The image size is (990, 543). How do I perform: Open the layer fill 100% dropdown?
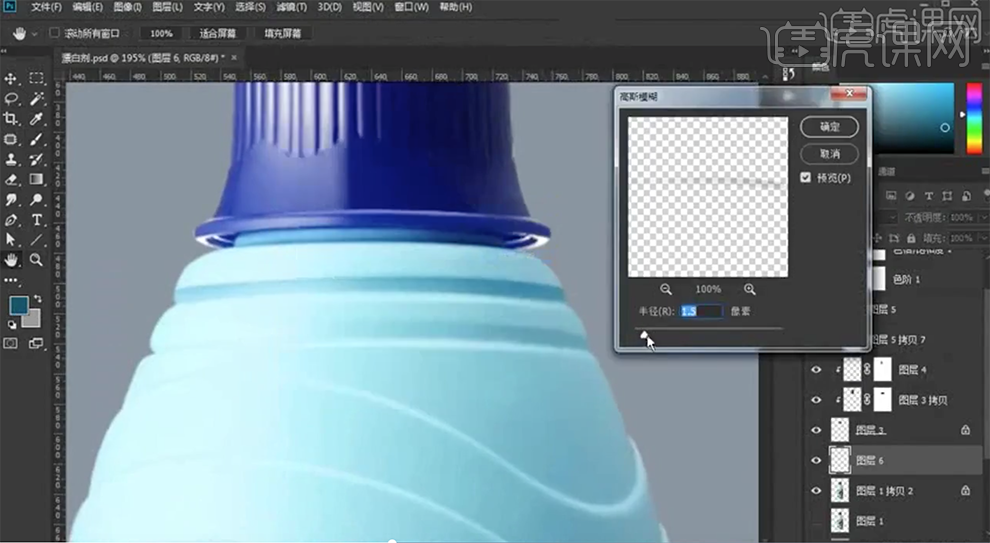coord(961,238)
